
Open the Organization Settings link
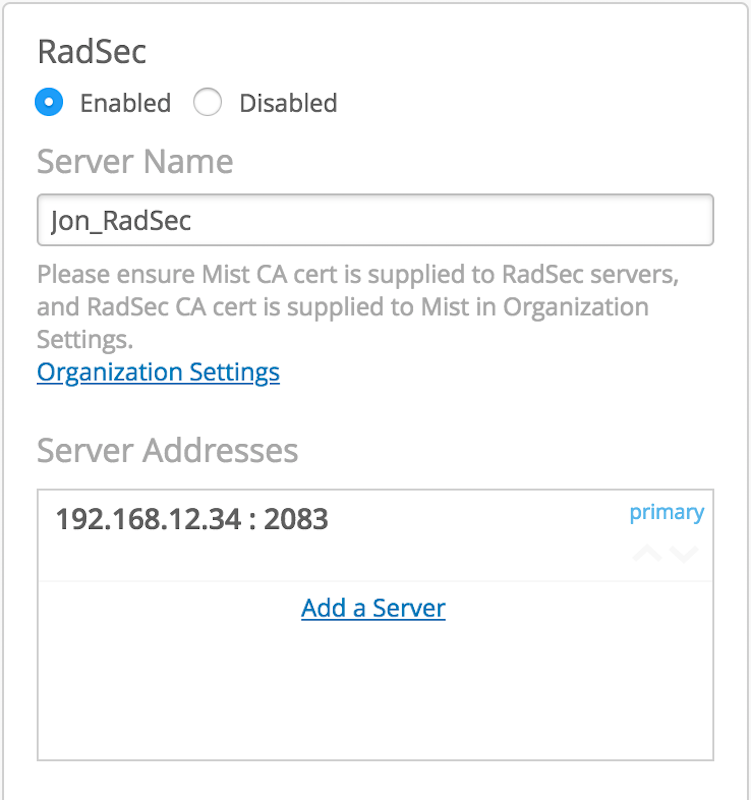click(158, 372)
